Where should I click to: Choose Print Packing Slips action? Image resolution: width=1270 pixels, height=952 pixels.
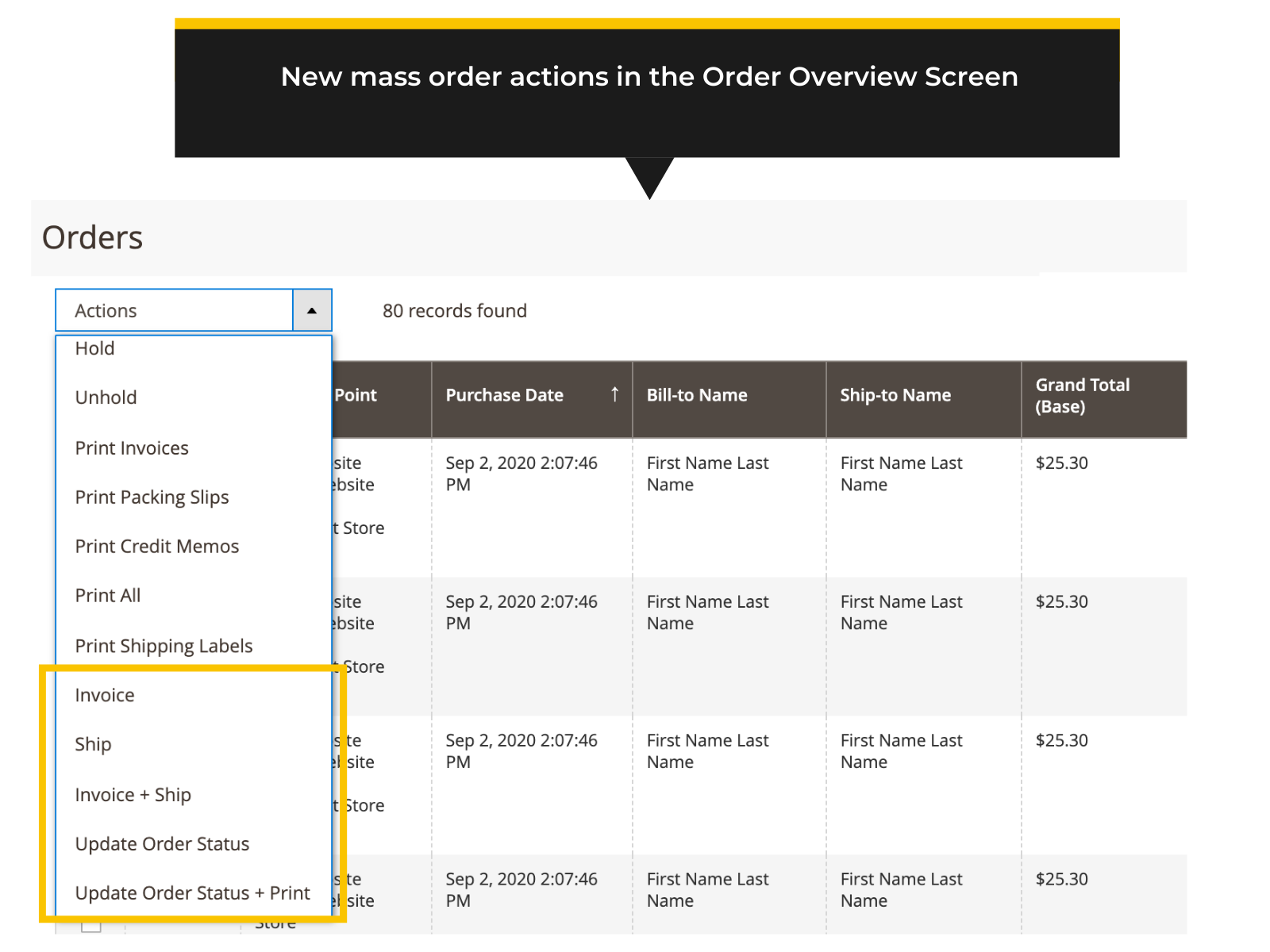click(x=152, y=497)
